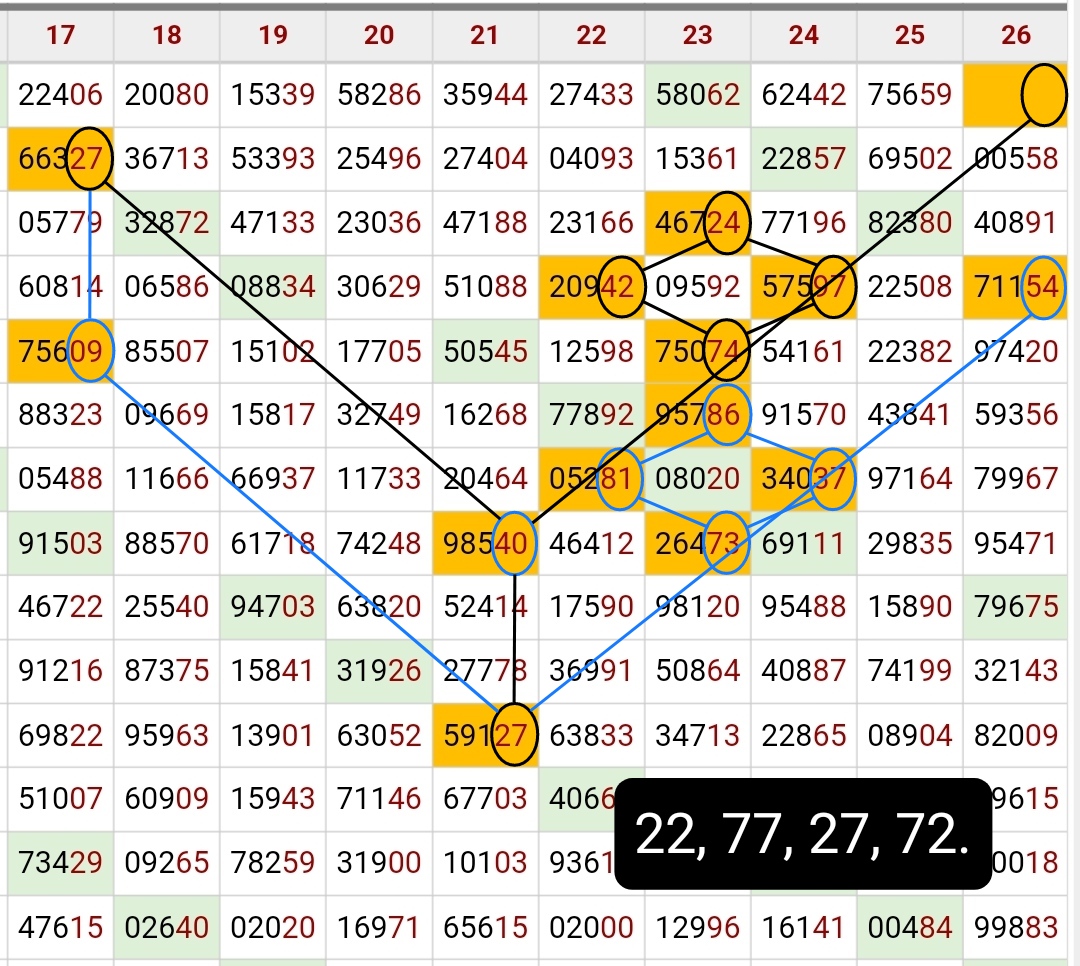Tap the highlighted cell 20942
Viewport: 1080px width, 966px height.
point(592,287)
